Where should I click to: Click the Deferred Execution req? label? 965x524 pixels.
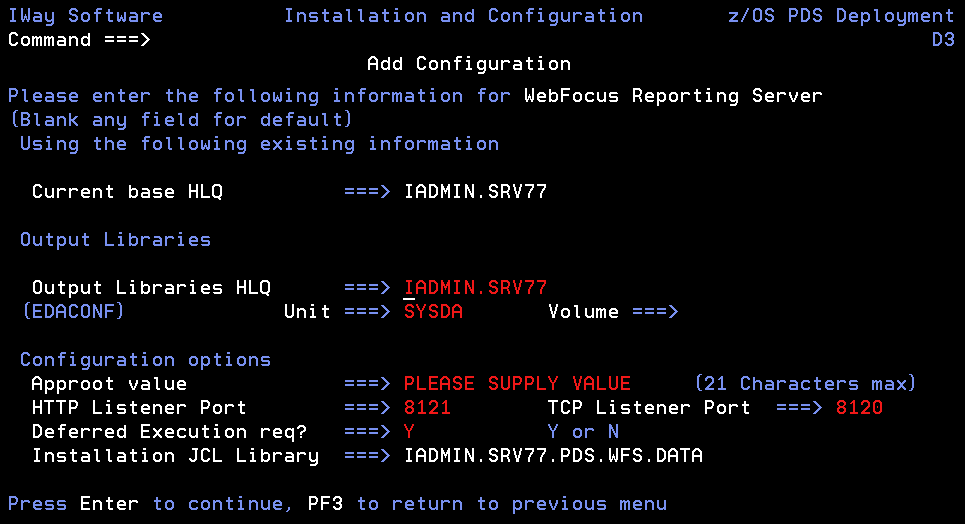pyautogui.click(x=169, y=432)
